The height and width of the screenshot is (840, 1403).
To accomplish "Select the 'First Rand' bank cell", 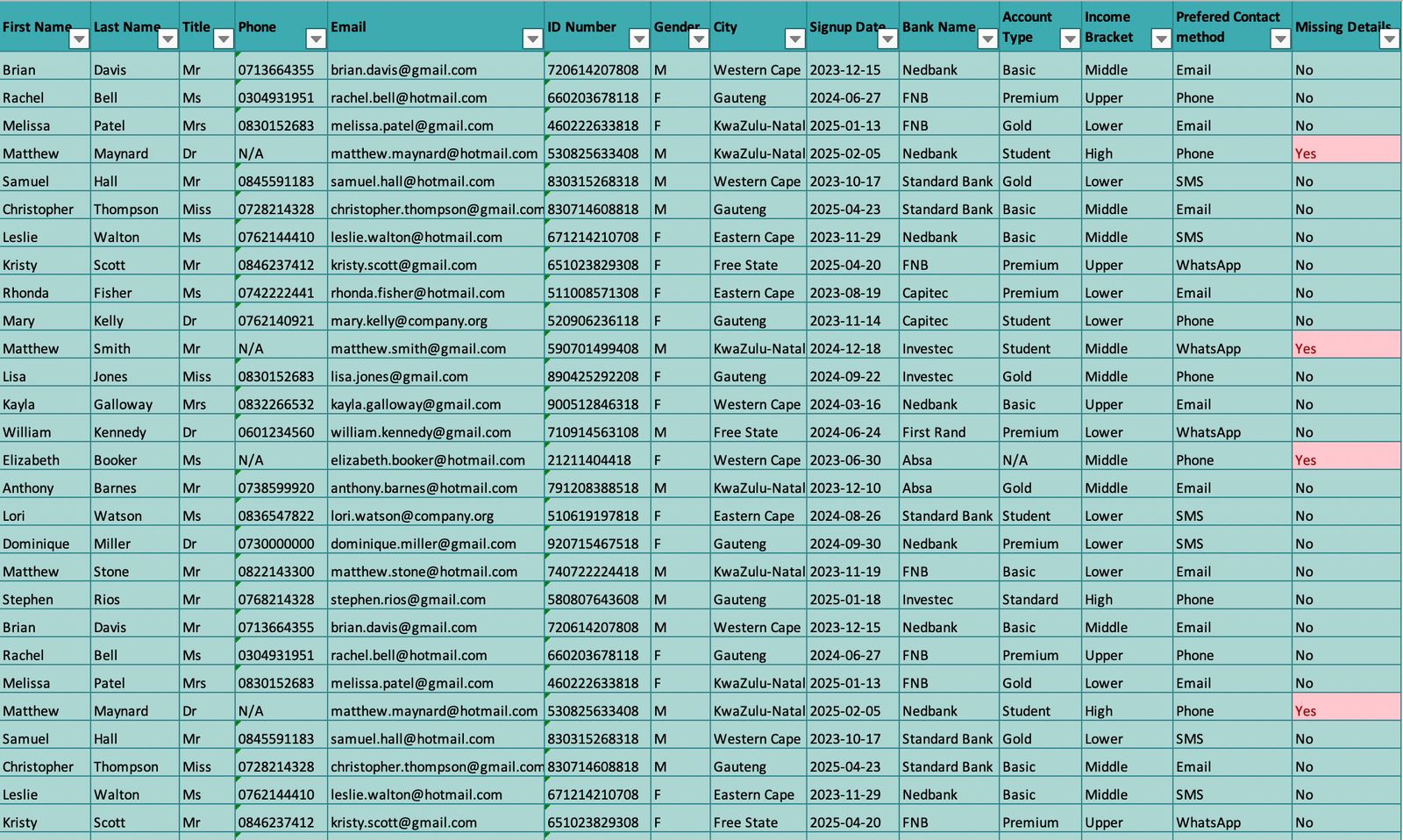I will click(x=949, y=432).
